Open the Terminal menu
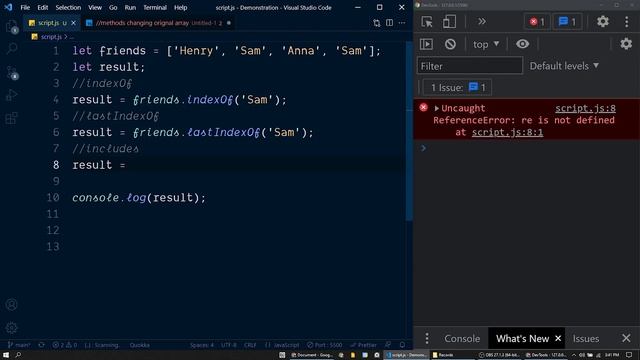The width and height of the screenshot is (640, 360). pos(155,7)
